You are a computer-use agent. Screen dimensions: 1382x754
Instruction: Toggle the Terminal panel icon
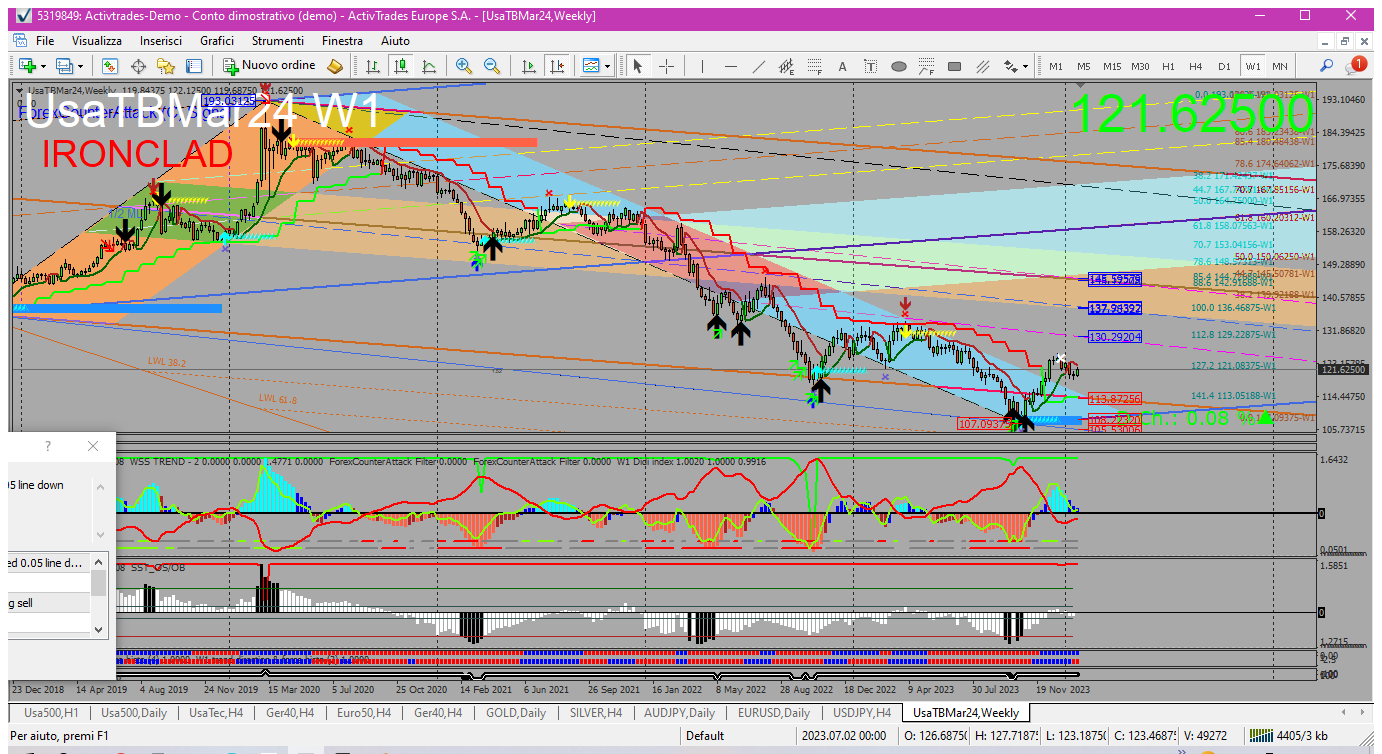pos(194,66)
